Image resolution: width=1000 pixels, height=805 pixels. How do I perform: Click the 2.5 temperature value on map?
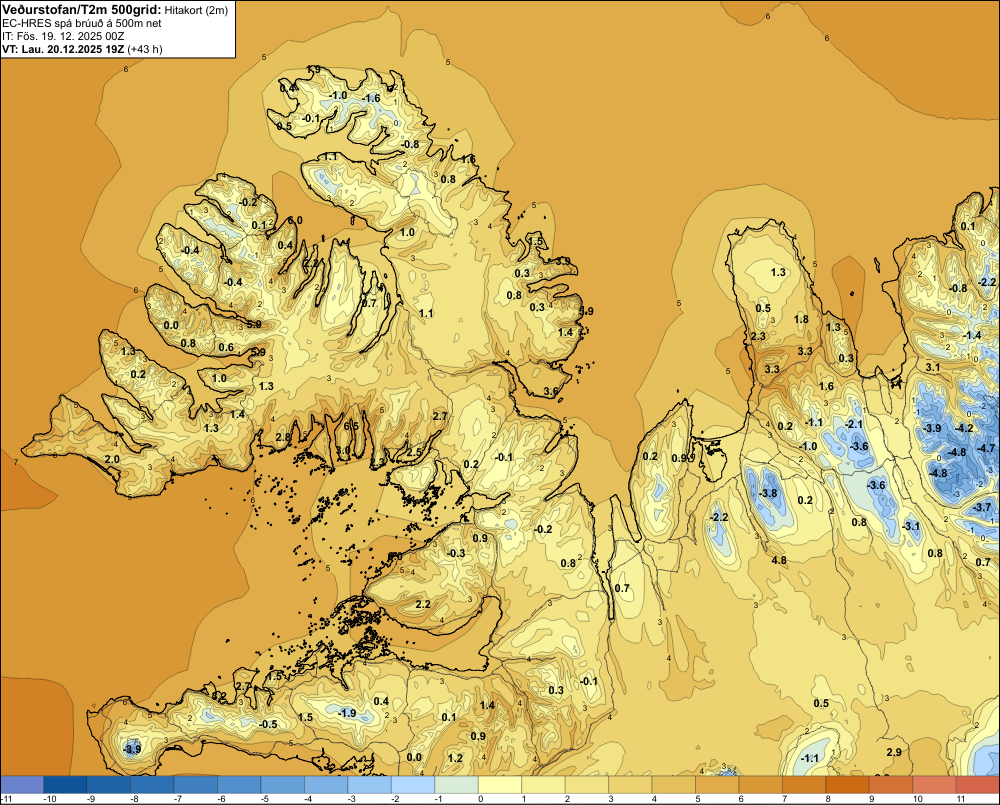pos(414,452)
